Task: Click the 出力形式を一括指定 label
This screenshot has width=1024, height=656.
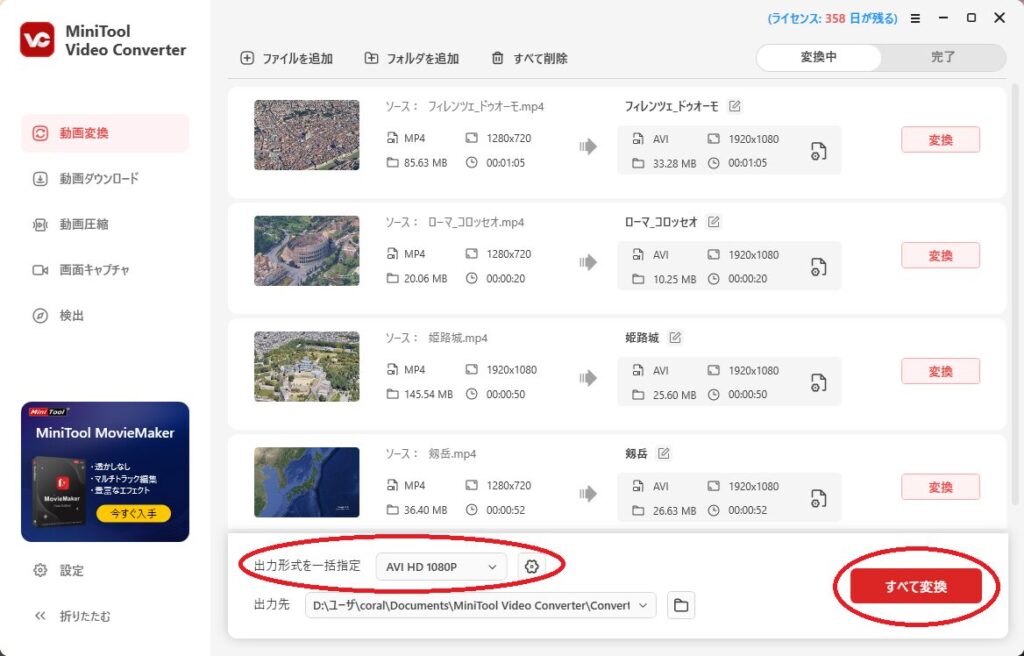Action: (307, 566)
